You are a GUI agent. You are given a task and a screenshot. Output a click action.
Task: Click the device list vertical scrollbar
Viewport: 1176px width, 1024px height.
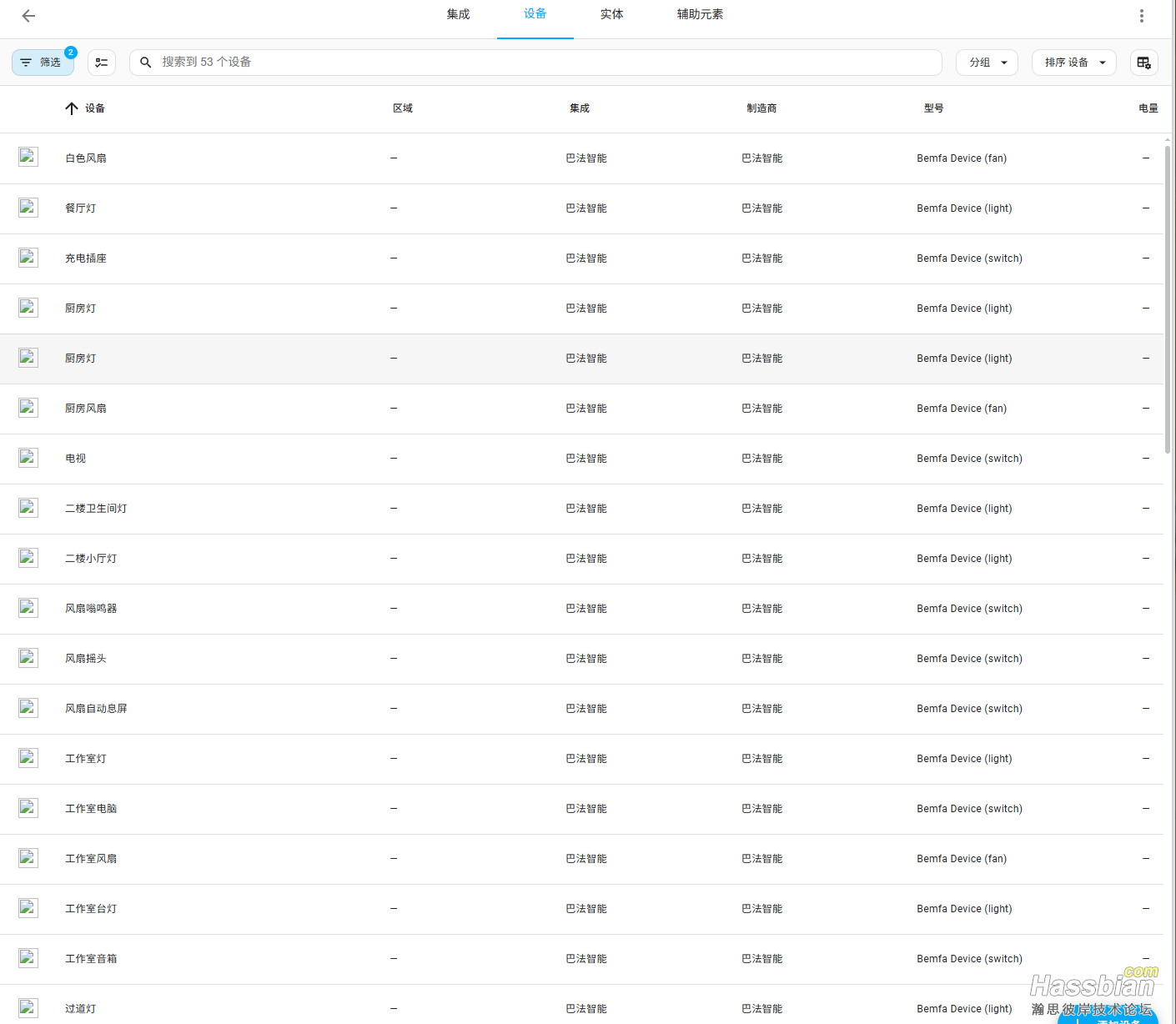1168,300
